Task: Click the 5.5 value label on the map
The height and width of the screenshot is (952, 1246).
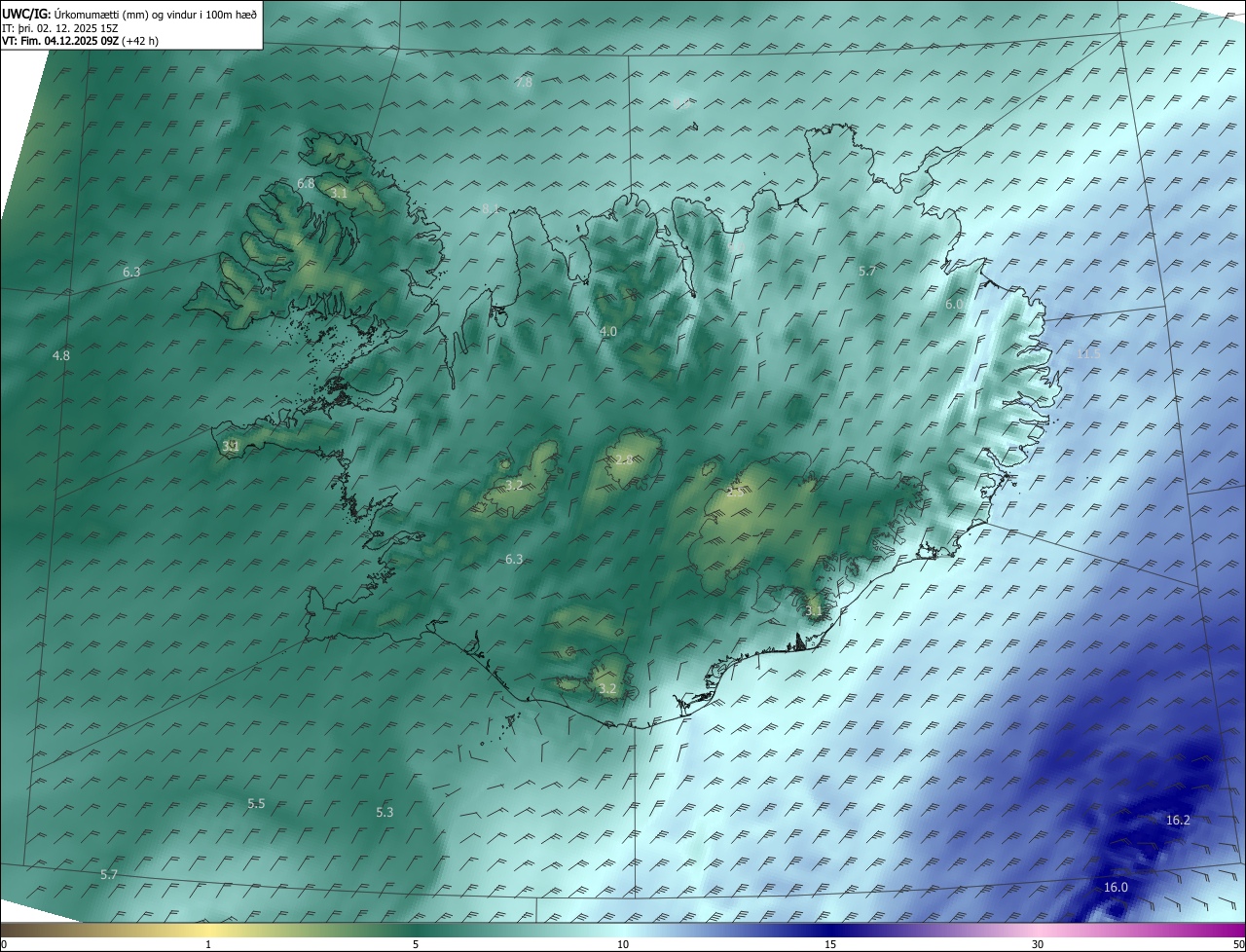Action: 256,804
